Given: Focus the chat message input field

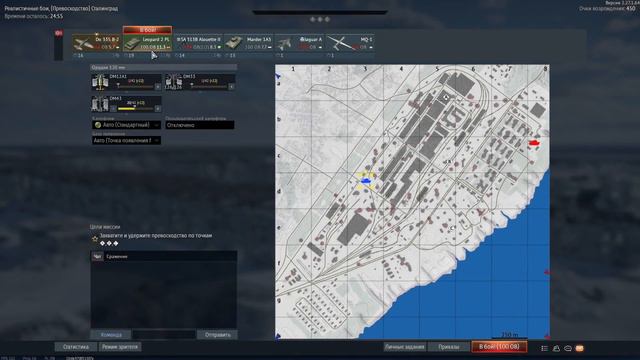Looking at the screenshot, I should click(x=164, y=335).
